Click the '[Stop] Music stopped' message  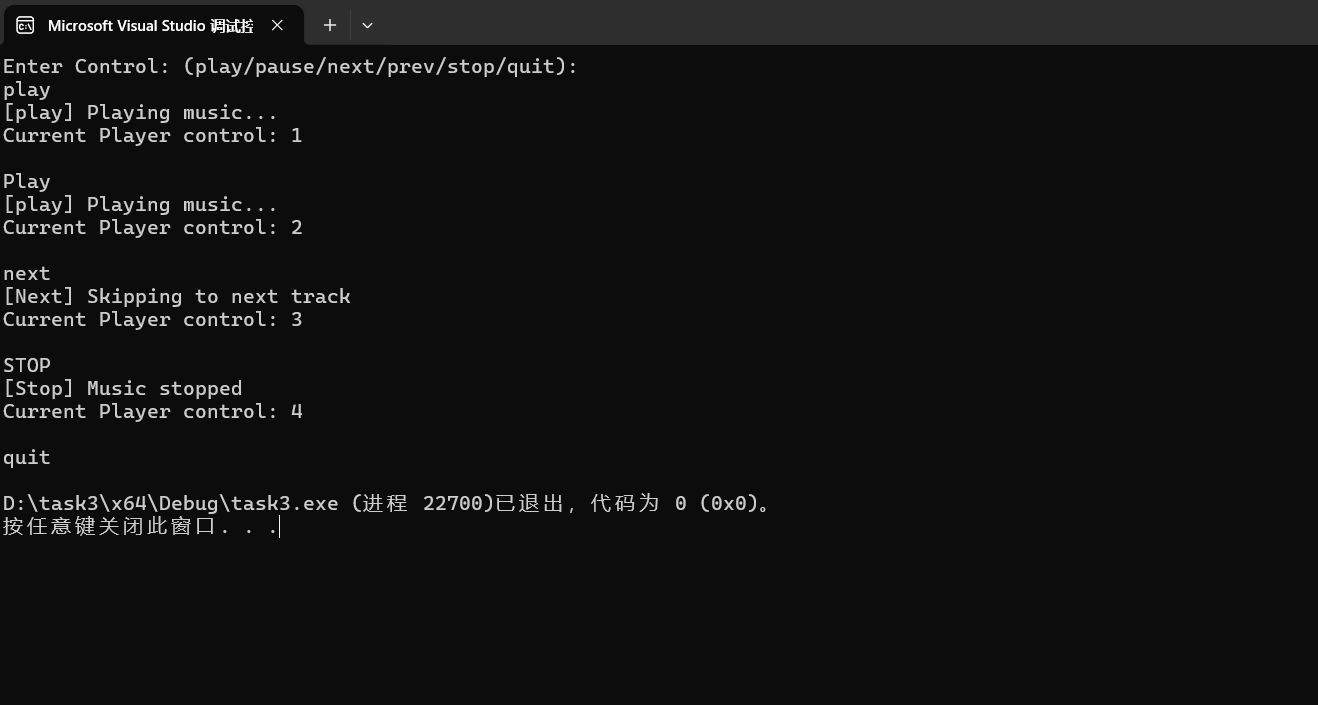122,389
